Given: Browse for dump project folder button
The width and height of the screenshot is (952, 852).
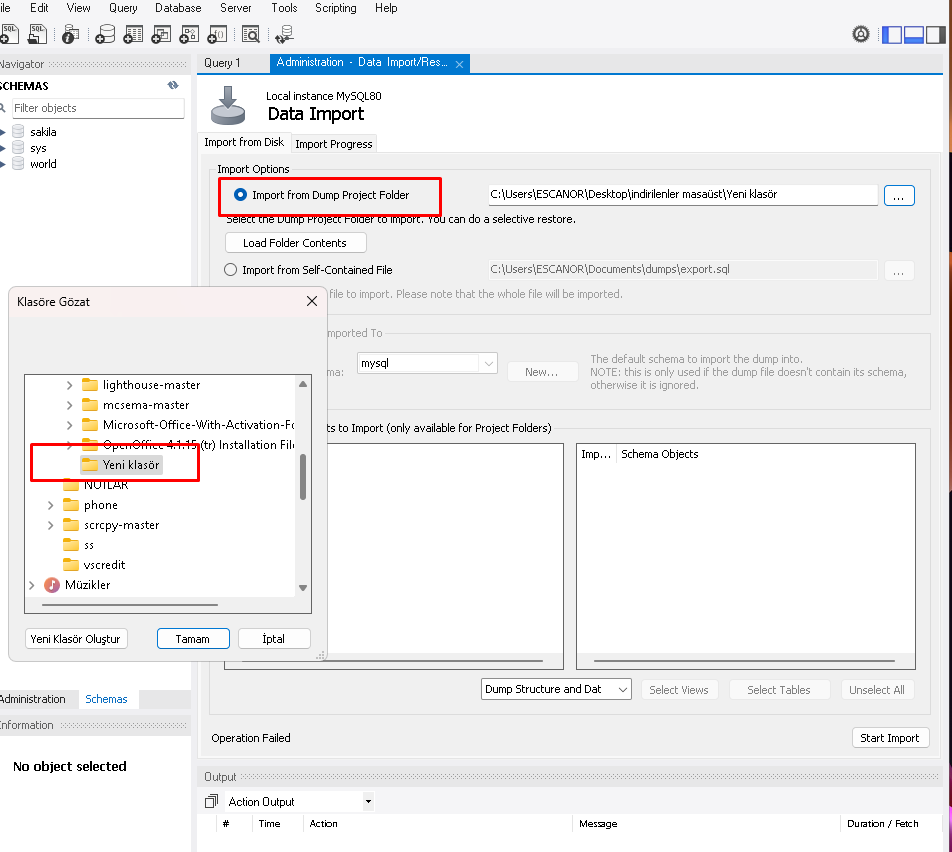Looking at the screenshot, I should coord(899,196).
